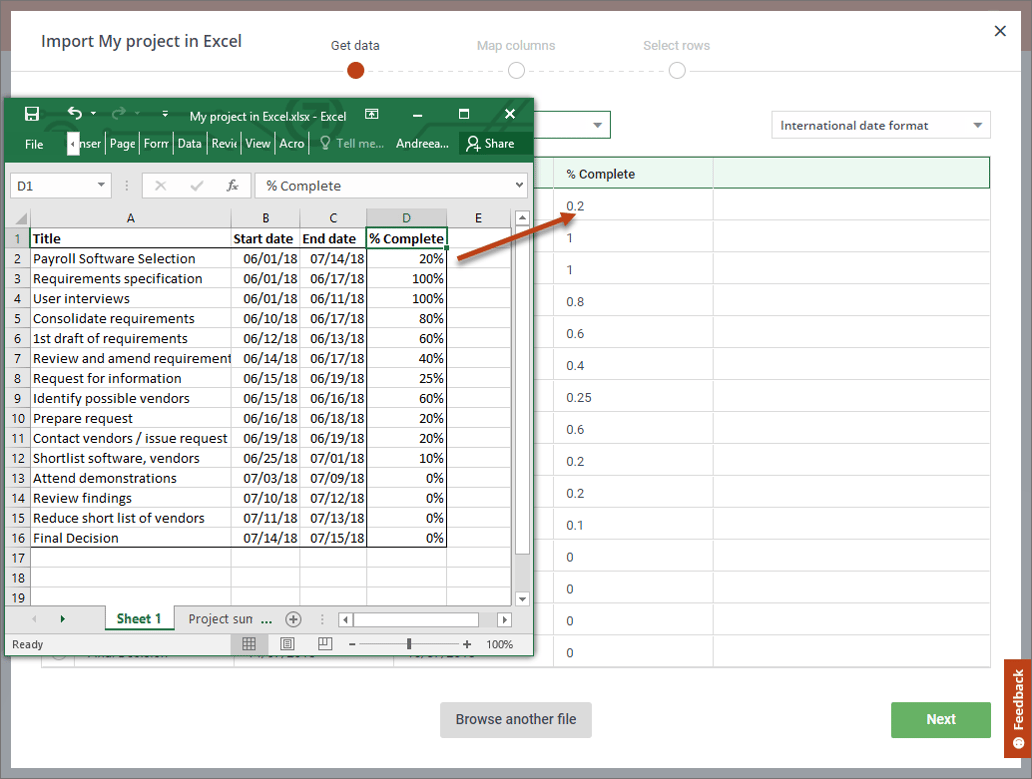The height and width of the screenshot is (779, 1032).
Task: Select the Save icon on Quick Access Toolbar
Action: click(33, 114)
